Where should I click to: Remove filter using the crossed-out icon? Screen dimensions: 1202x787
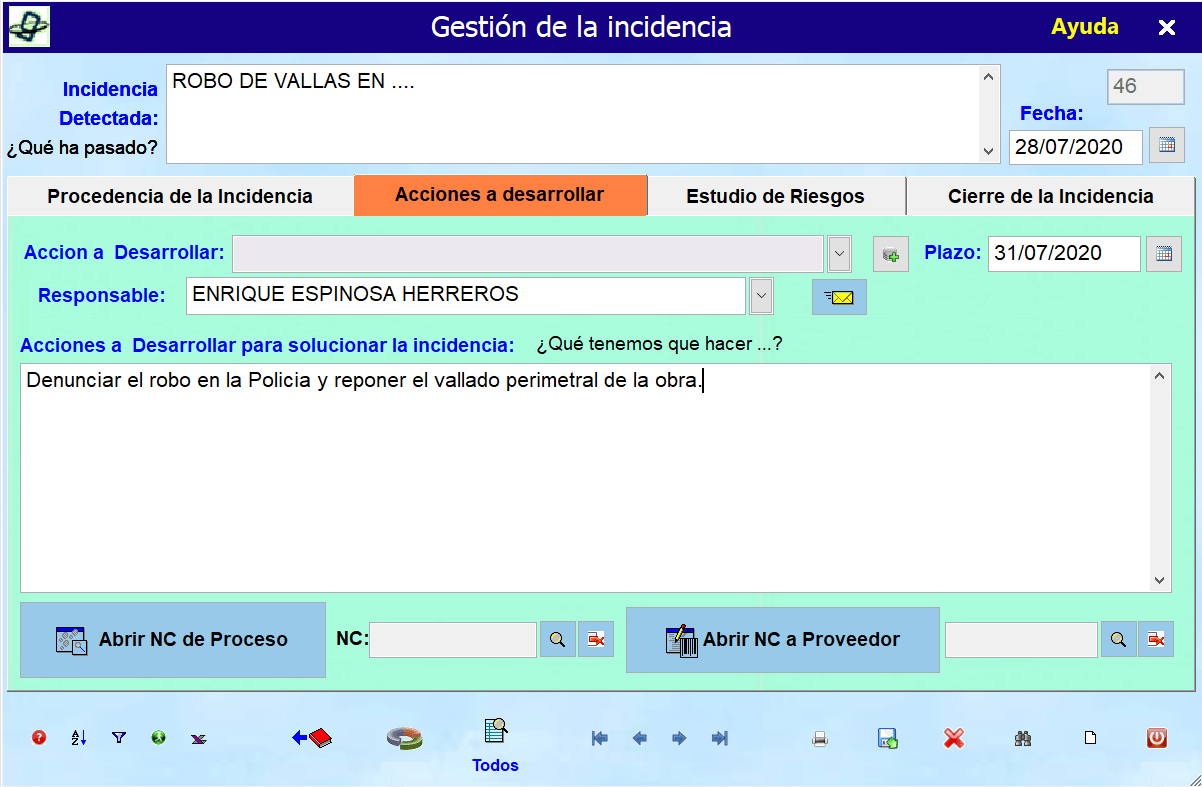(x=199, y=738)
